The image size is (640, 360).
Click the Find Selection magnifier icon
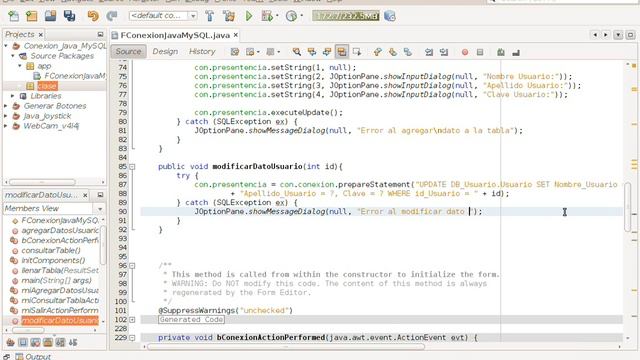297,52
